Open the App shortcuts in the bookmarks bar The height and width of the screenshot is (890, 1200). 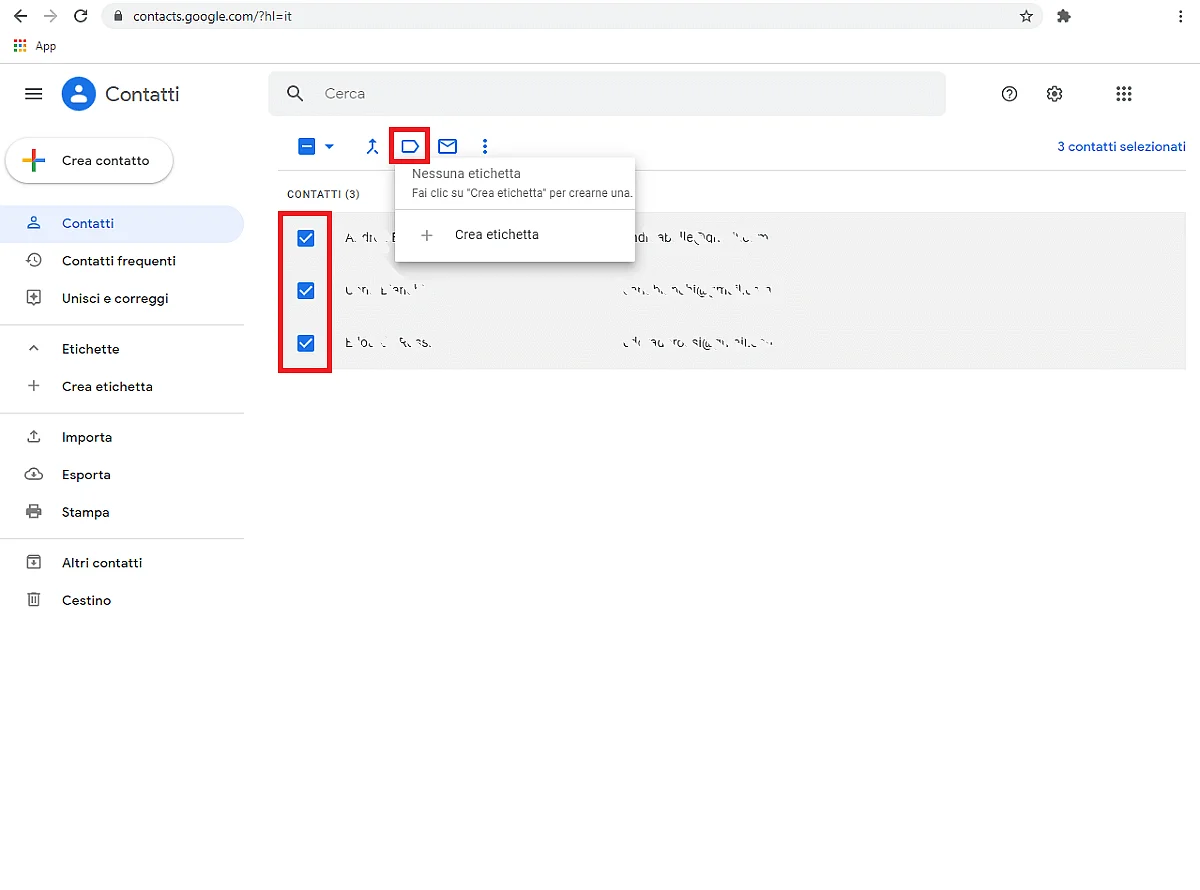35,46
